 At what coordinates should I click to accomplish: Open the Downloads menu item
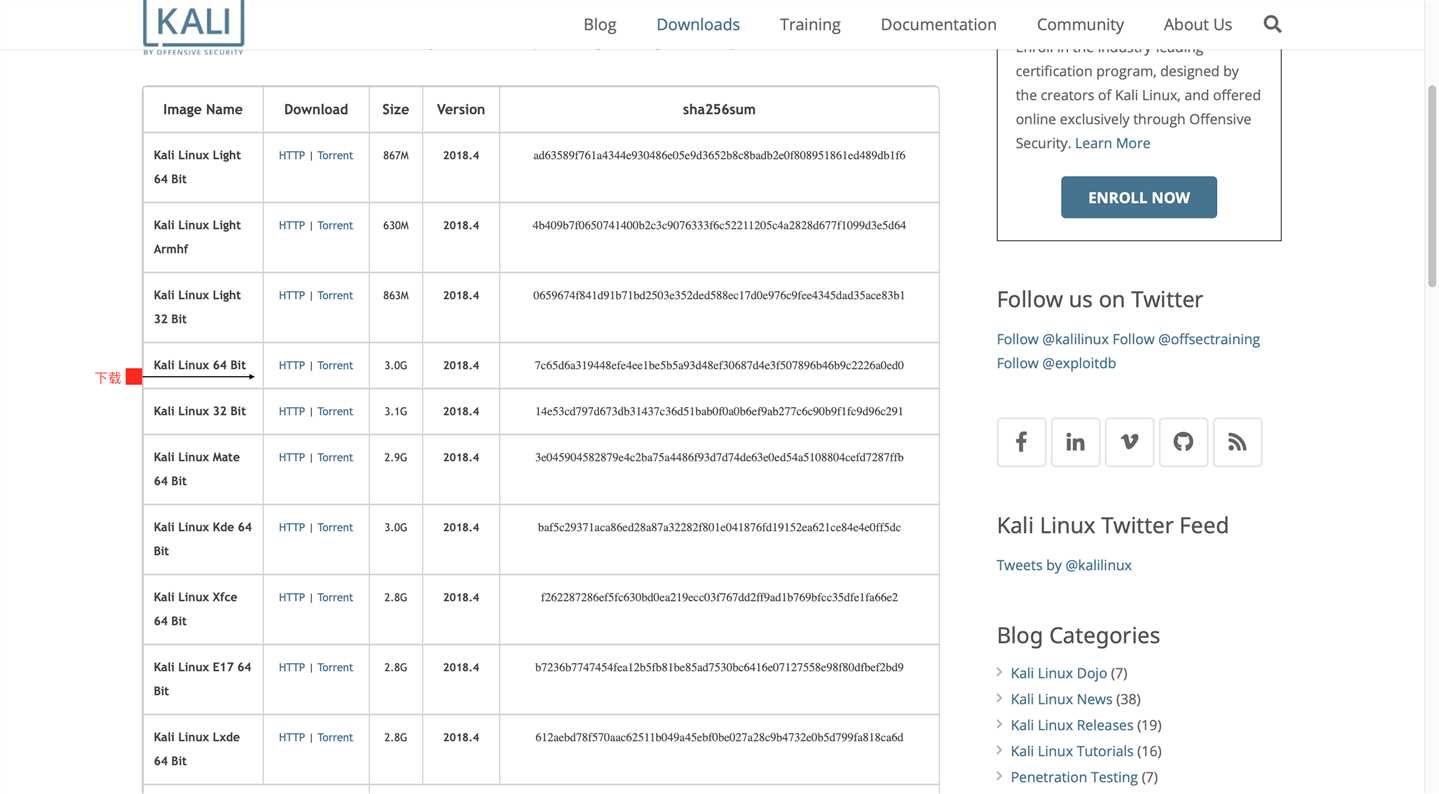(x=698, y=24)
